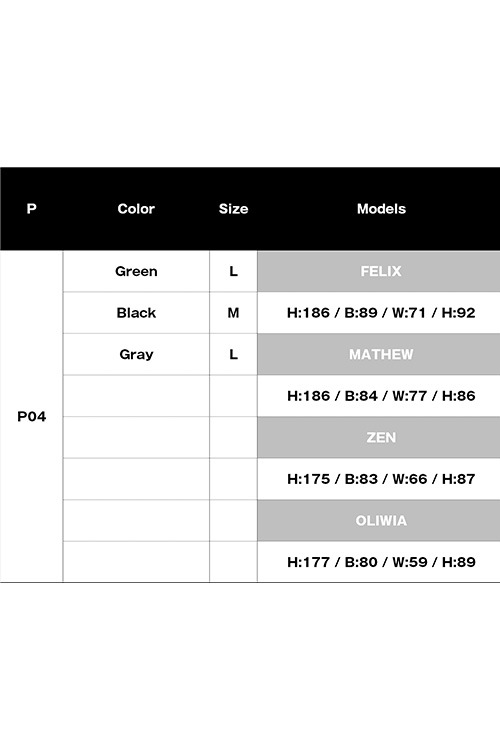Viewport: 500px width, 750px height.
Task: Click the Models column header
Action: (x=381, y=209)
